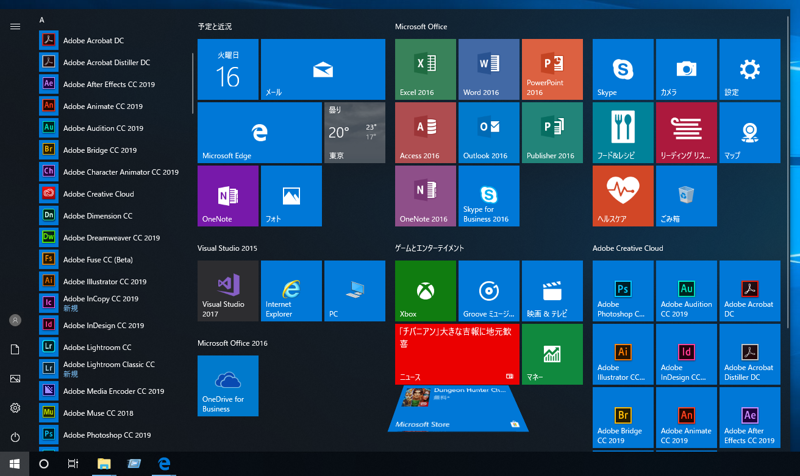Launch Adobe Creative Cloud from app list

pyautogui.click(x=113, y=194)
